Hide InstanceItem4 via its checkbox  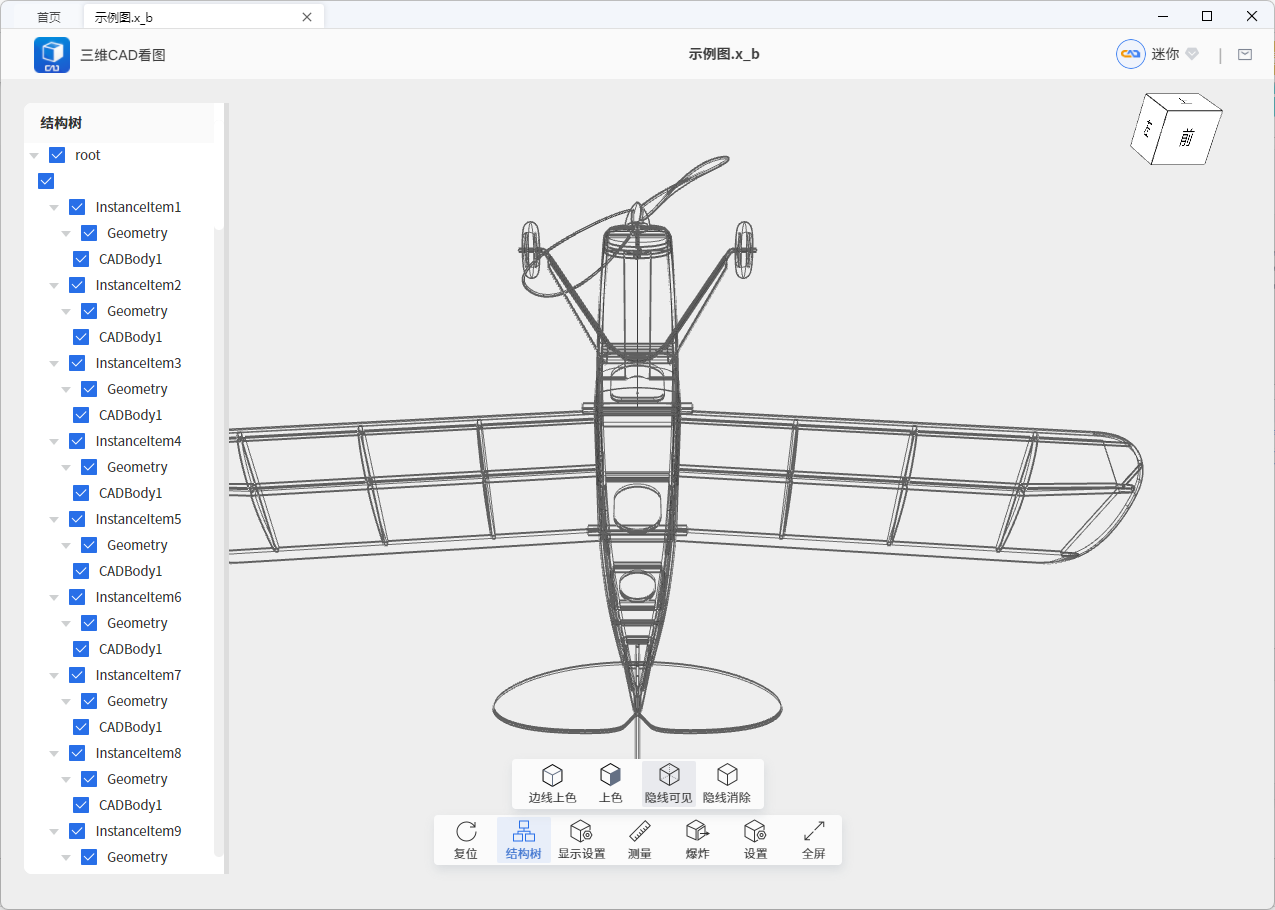pos(77,441)
